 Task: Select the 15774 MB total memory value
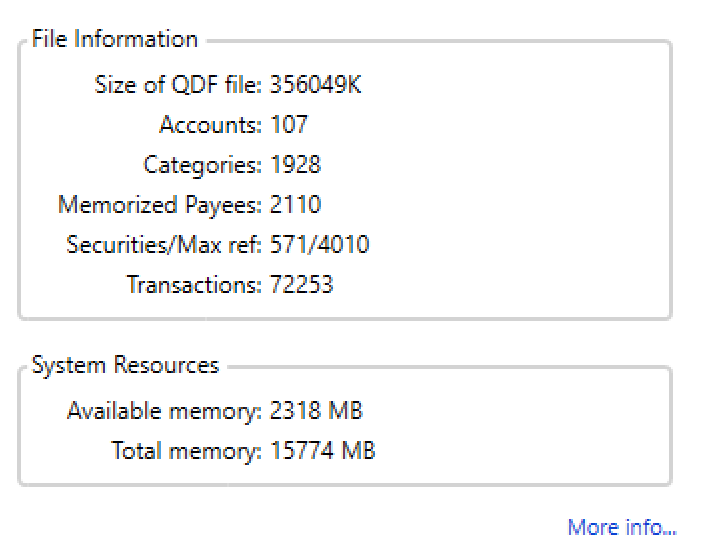click(323, 451)
